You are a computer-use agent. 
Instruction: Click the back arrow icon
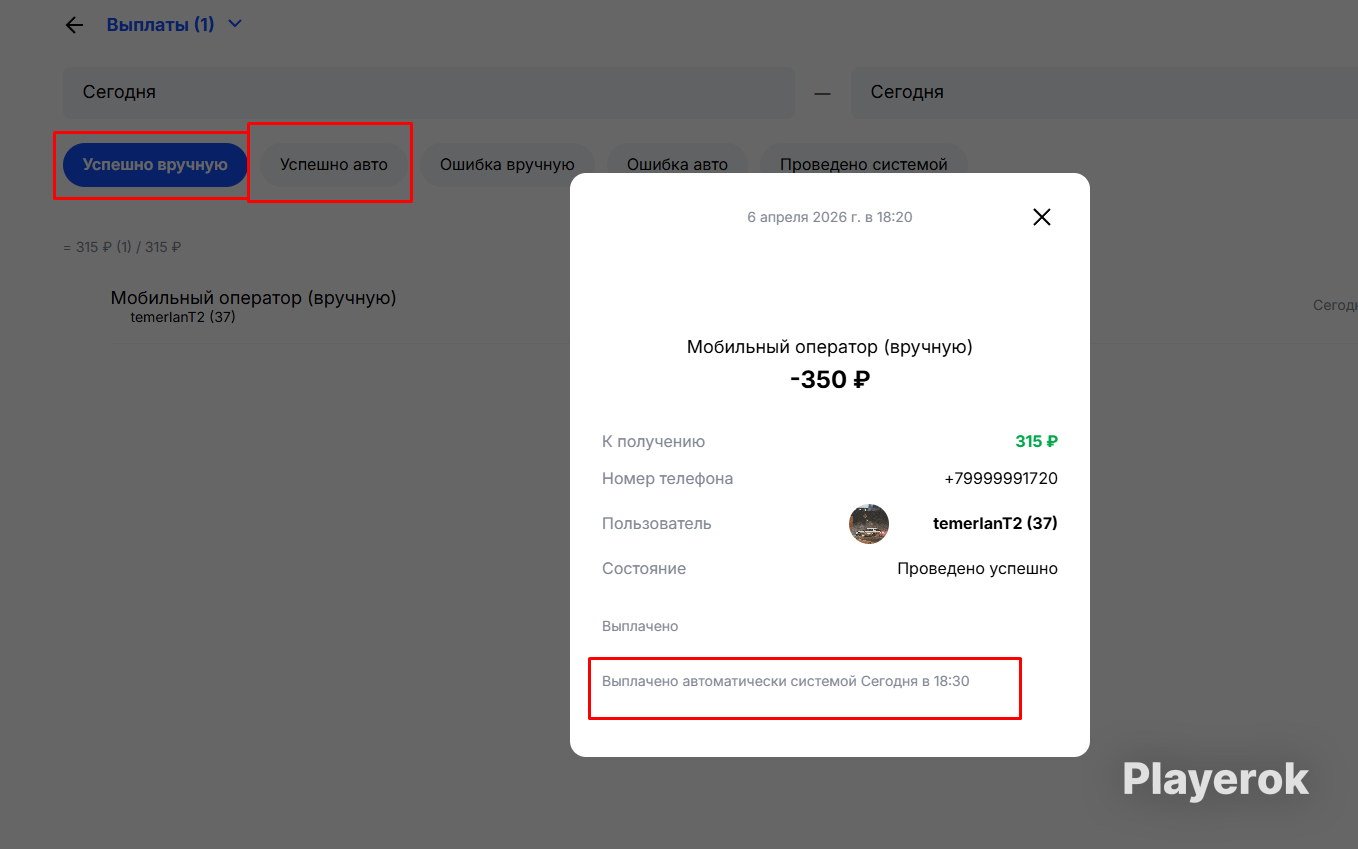(x=74, y=25)
